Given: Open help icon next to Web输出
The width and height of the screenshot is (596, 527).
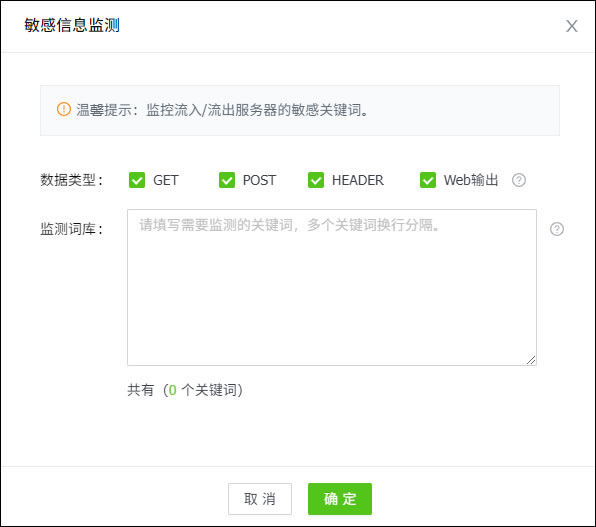Looking at the screenshot, I should click(519, 180).
